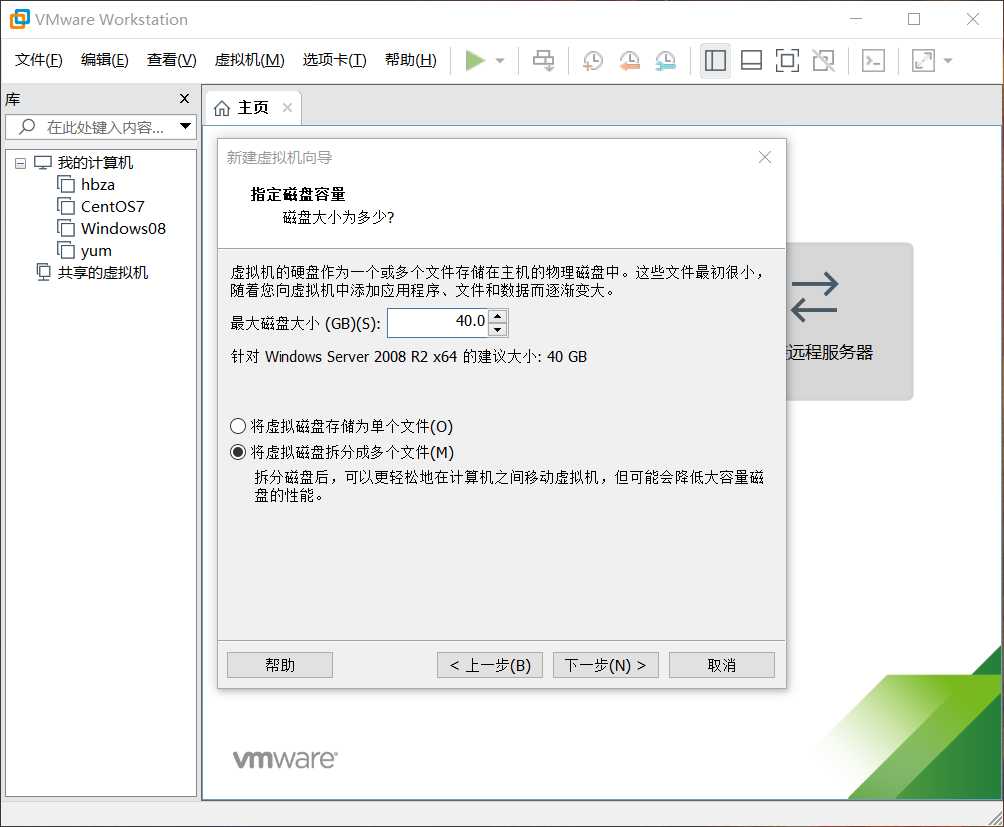Click 下一步(N) next button

[606, 665]
